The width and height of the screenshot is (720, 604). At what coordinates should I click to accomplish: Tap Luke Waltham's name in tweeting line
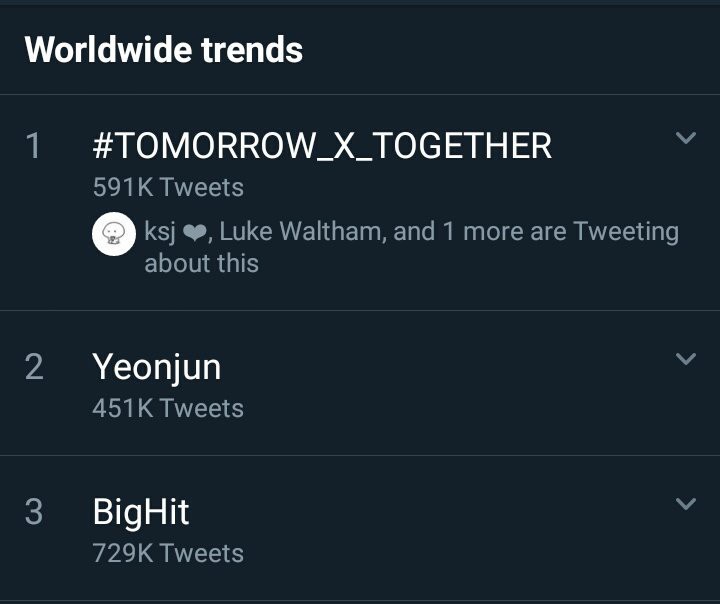click(x=300, y=231)
